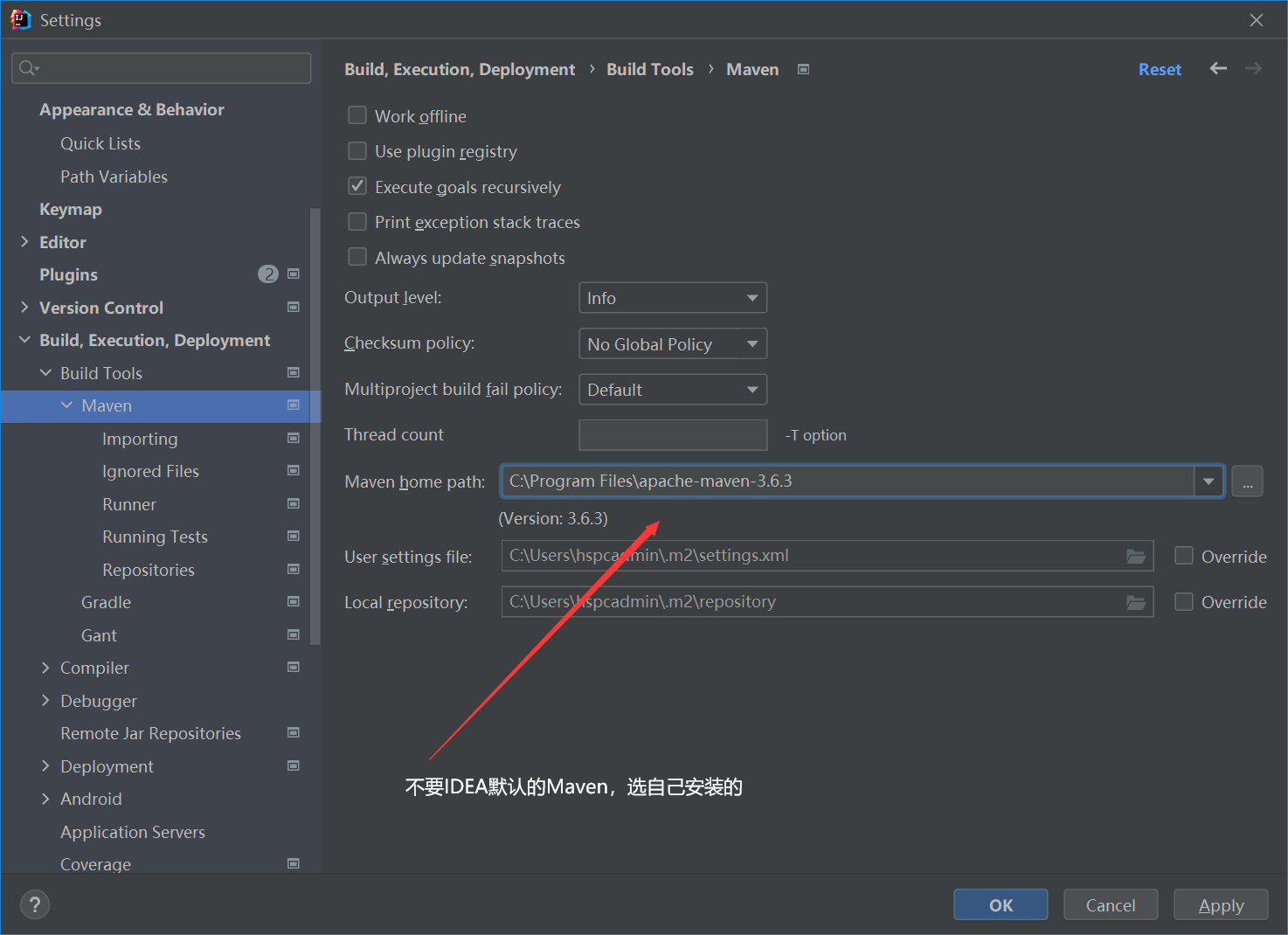This screenshot has height=935, width=1288.
Task: Select Quick Lists in the settings tree
Action: click(100, 143)
